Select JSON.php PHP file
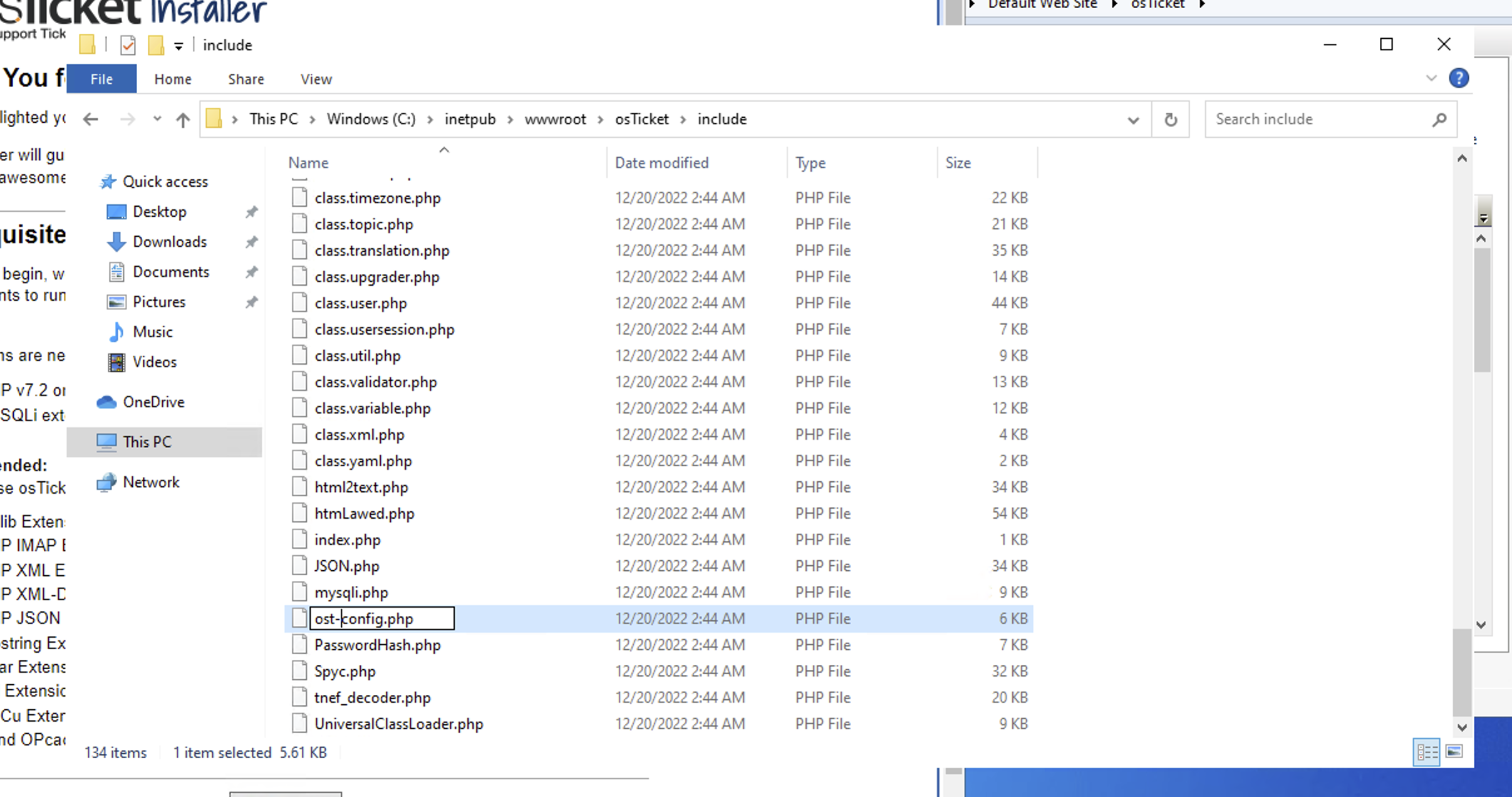This screenshot has height=797, width=1512. [346, 565]
